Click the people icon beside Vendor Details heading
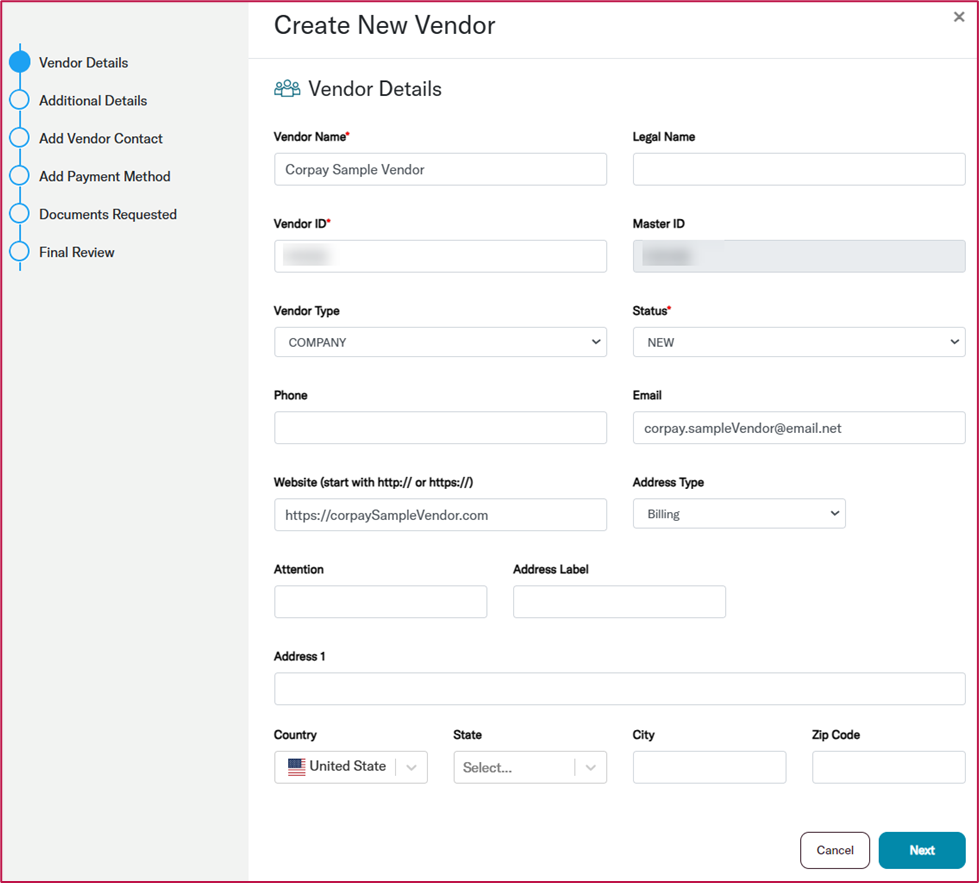The height and width of the screenshot is (883, 979). pos(286,88)
